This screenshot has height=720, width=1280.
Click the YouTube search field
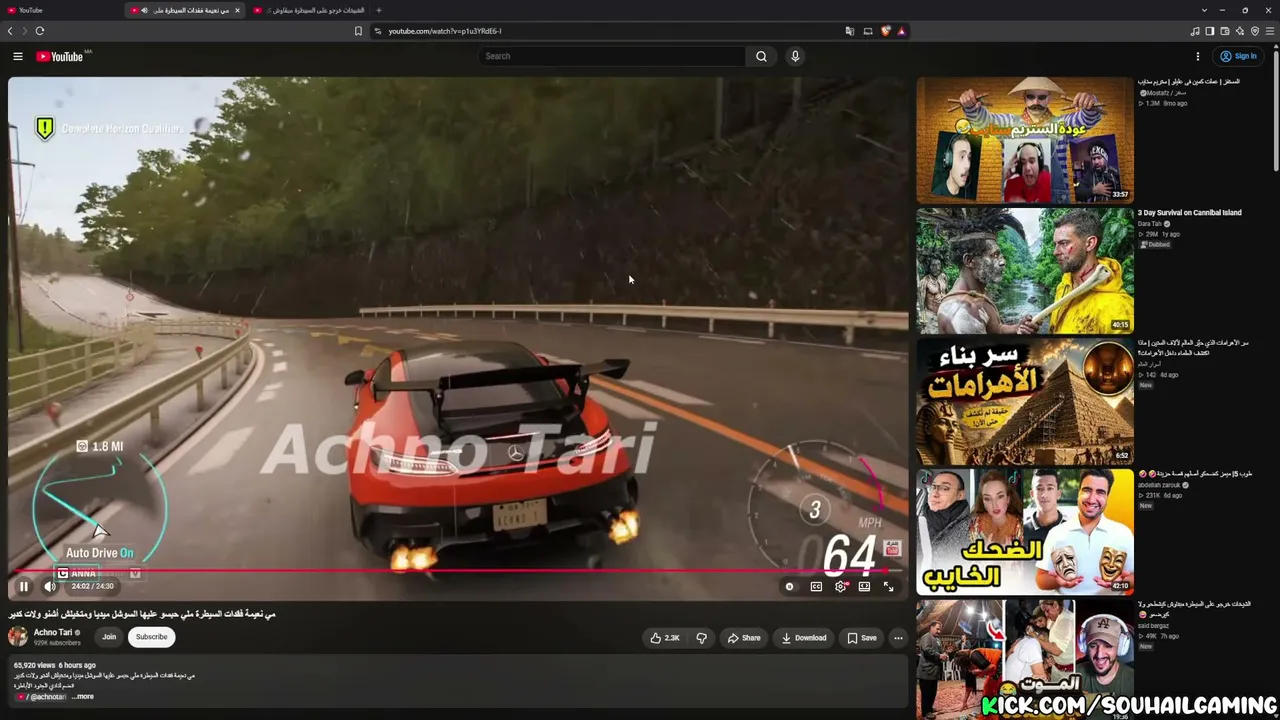612,56
